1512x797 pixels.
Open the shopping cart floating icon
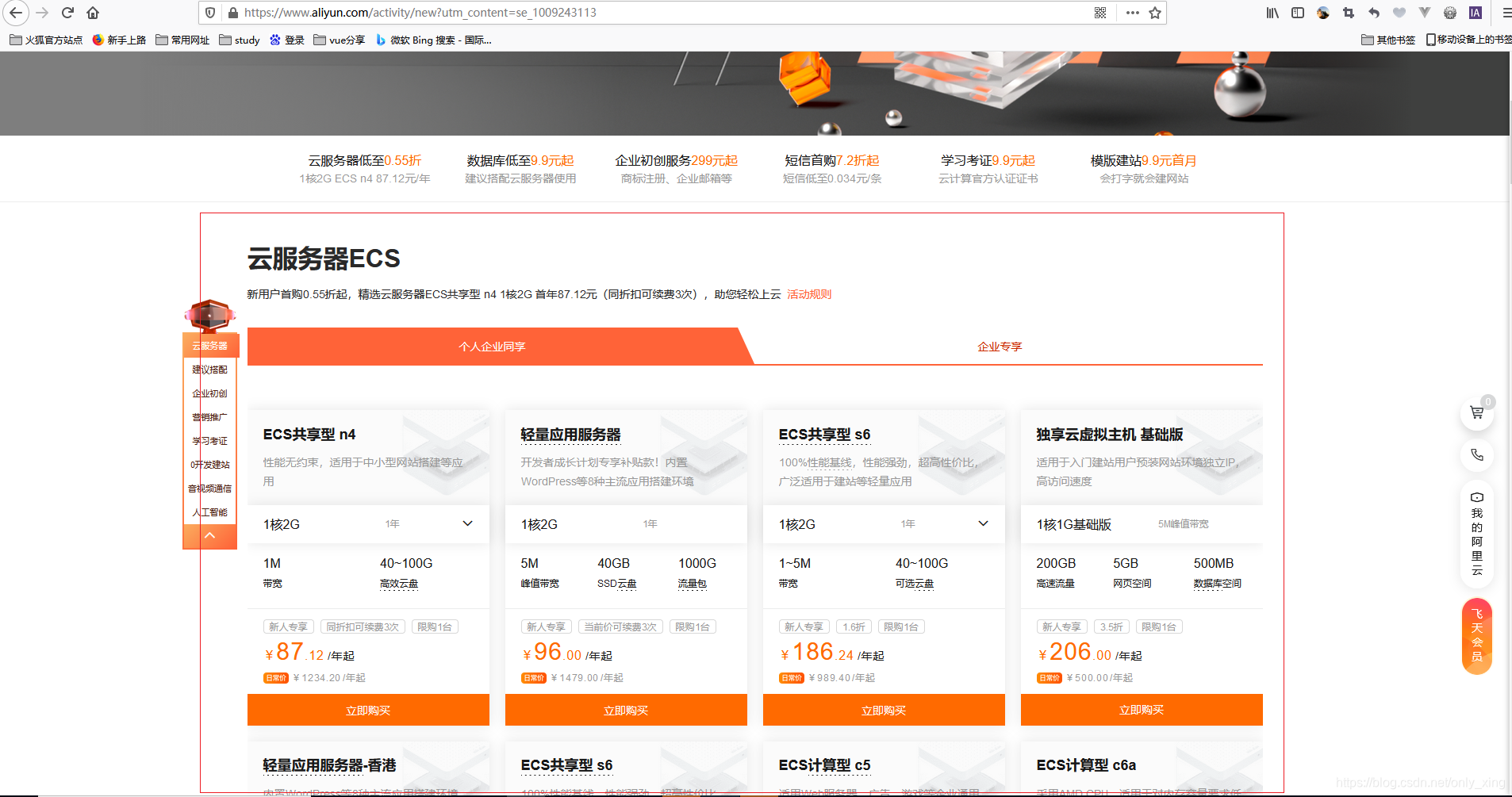[1477, 412]
